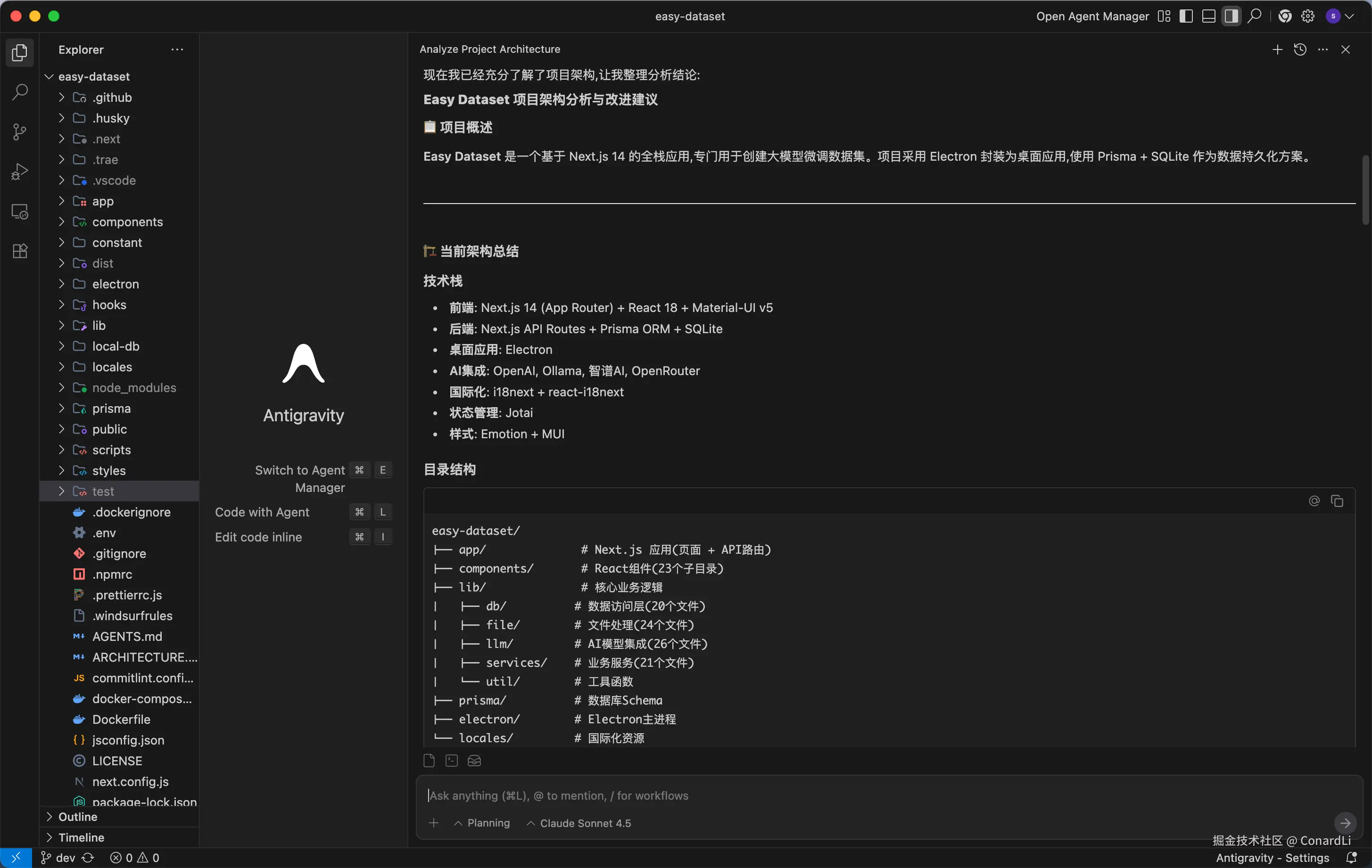The width and height of the screenshot is (1372, 868).
Task: Open the Search view in the activity bar
Action: (x=20, y=92)
